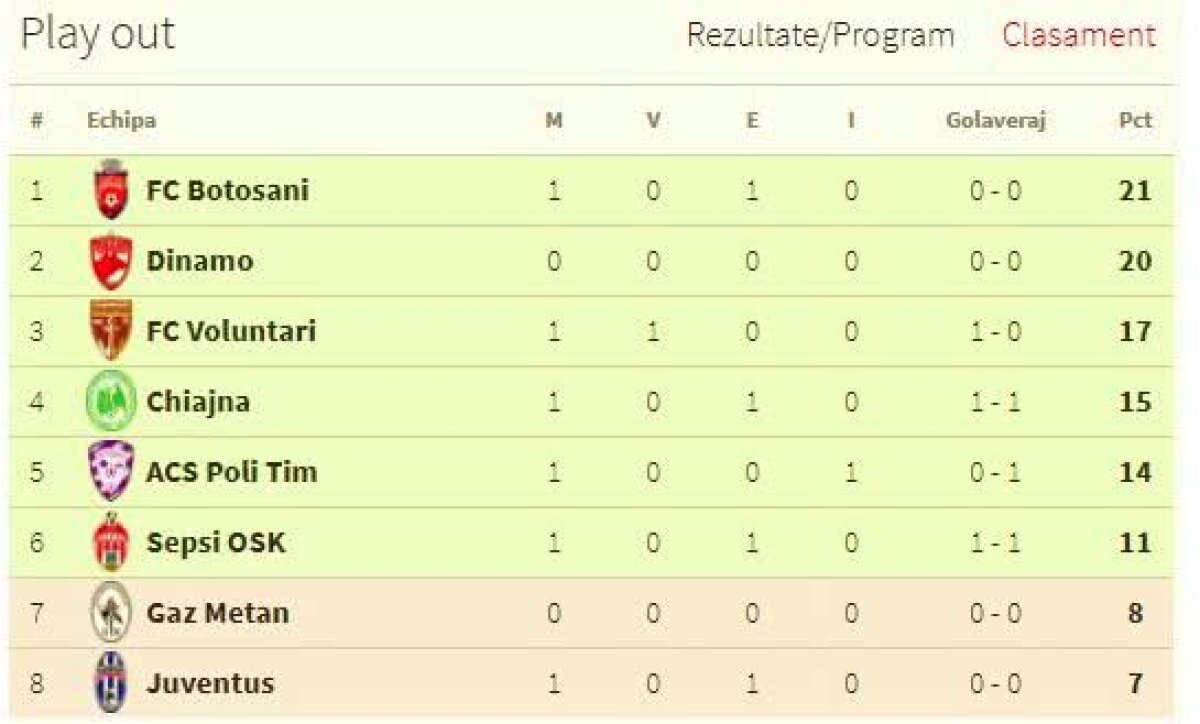The image size is (1200, 724).
Task: Click the Play out heading
Action: point(98,36)
